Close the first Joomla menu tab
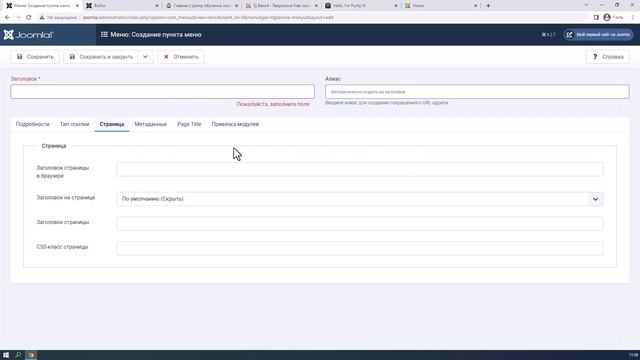The image size is (640, 360). (x=77, y=6)
